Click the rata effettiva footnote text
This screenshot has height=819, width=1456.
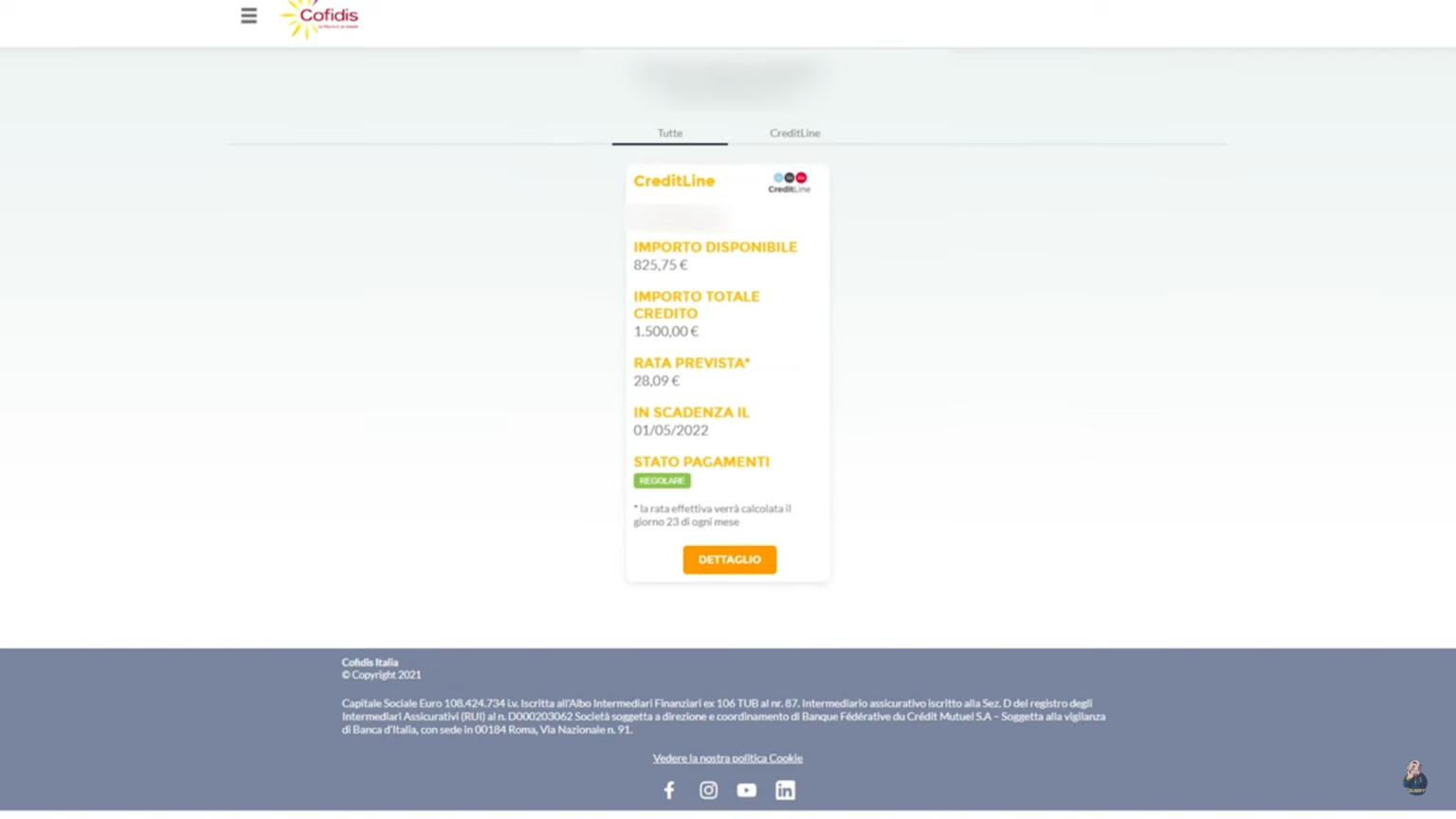tap(712, 515)
